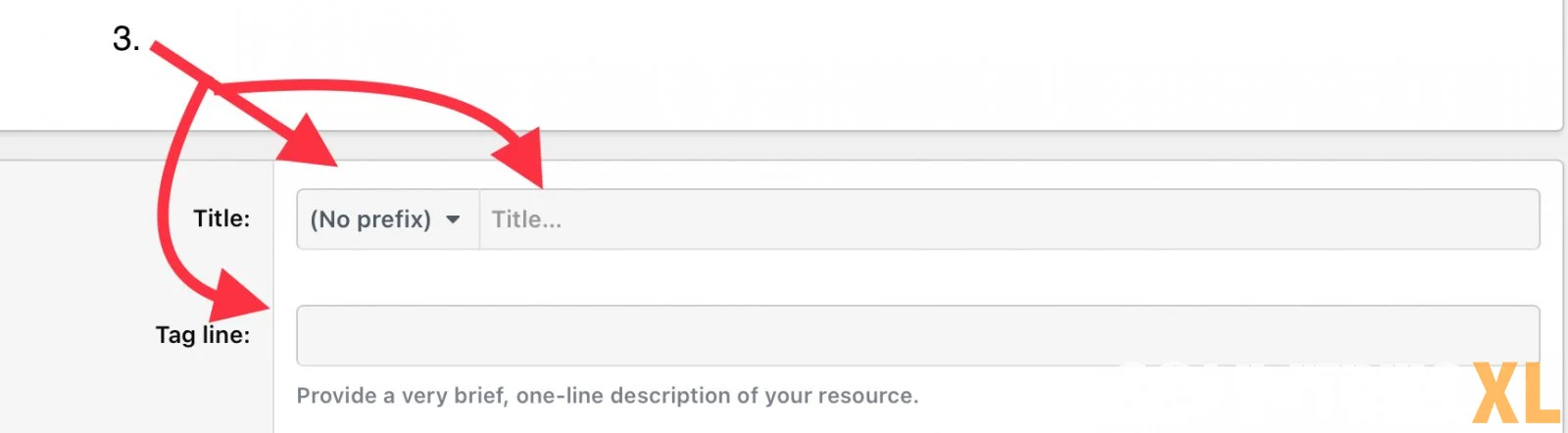
Task: Click the one-line description hint text
Action: 608,396
